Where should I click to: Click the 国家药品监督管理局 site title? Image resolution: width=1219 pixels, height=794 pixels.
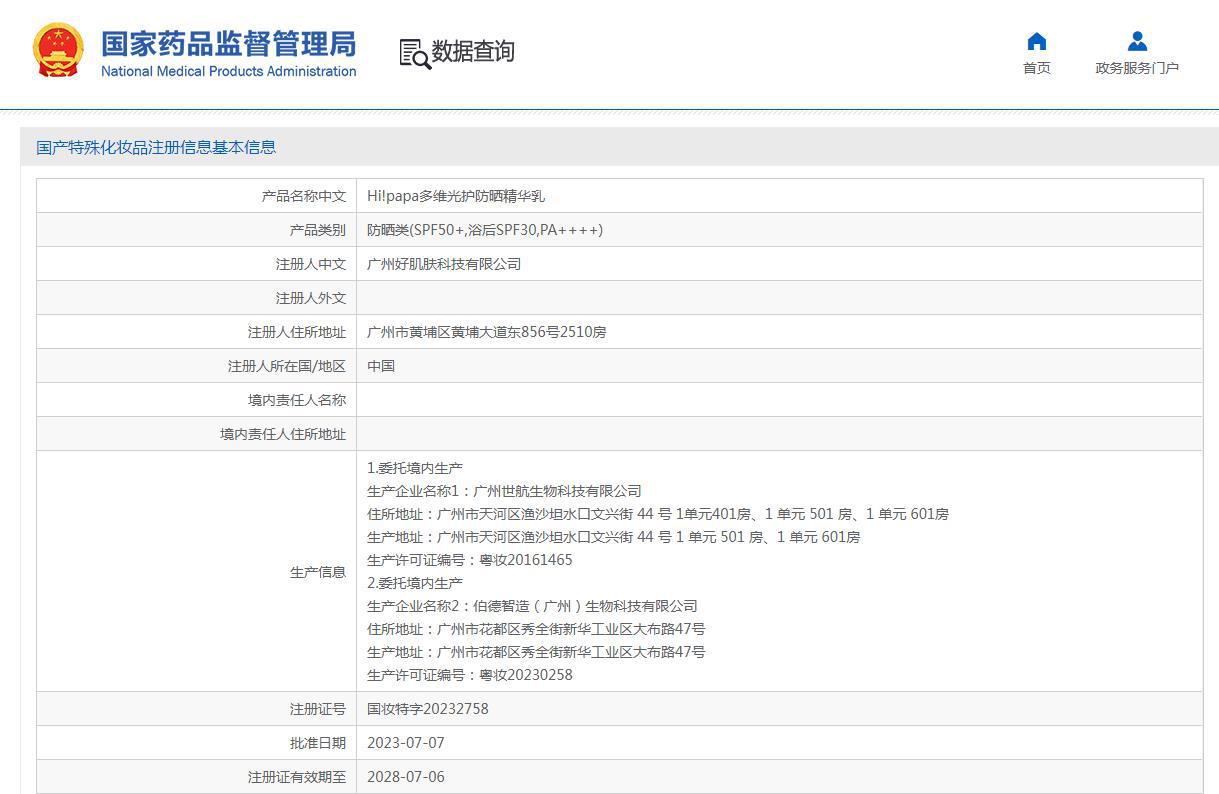pos(228,43)
